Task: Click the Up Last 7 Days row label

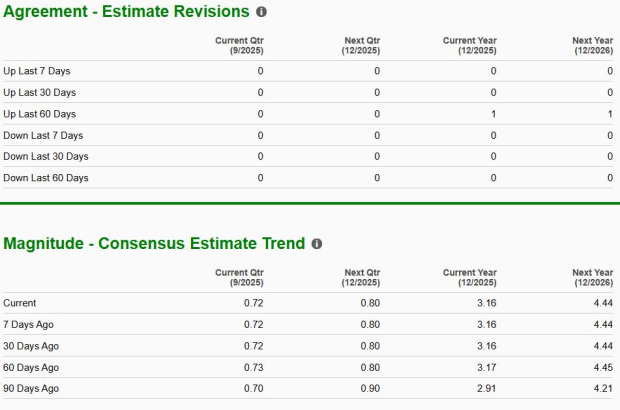Action: [37, 71]
